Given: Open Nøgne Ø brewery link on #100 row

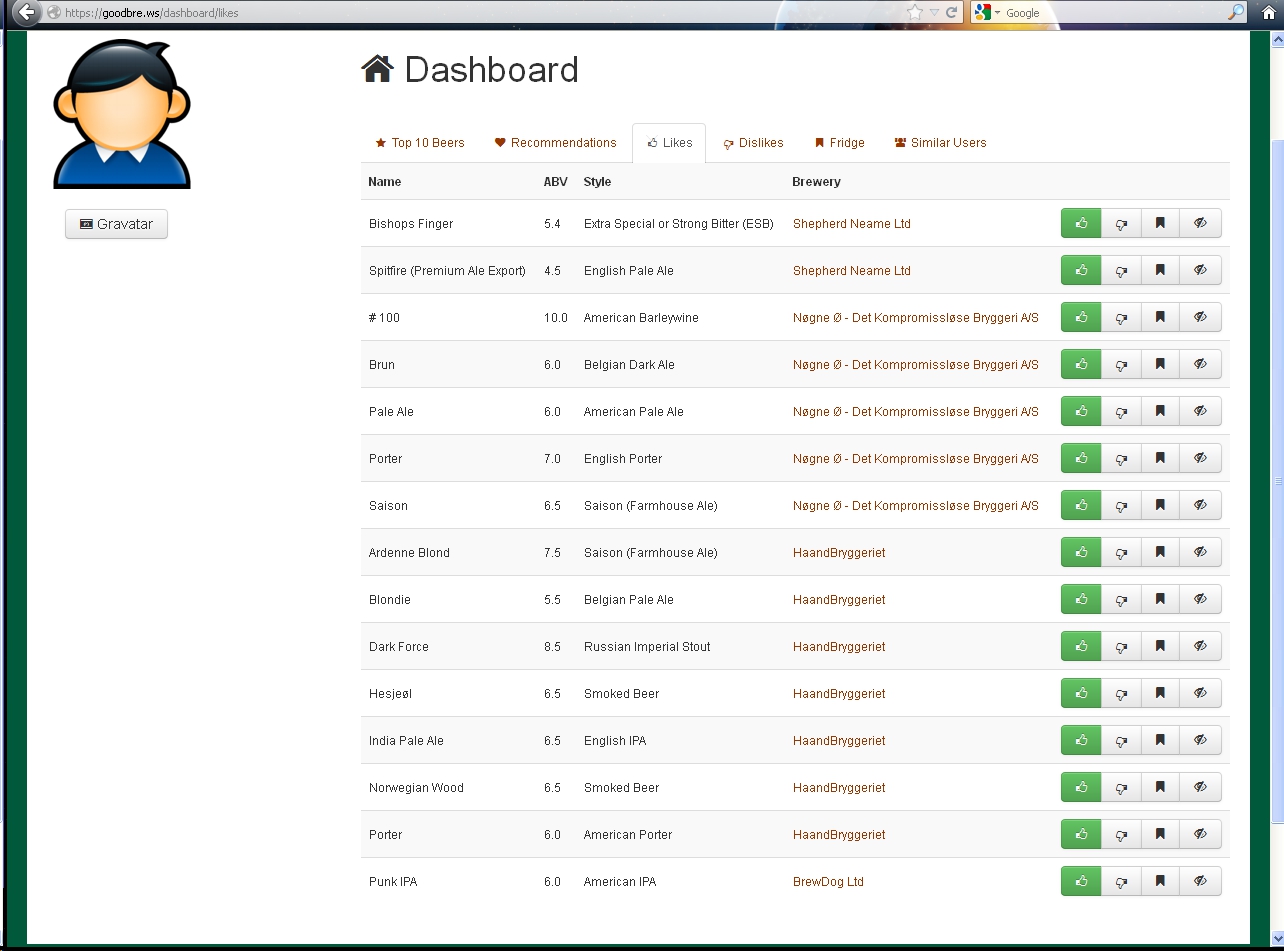Looking at the screenshot, I should click(916, 318).
